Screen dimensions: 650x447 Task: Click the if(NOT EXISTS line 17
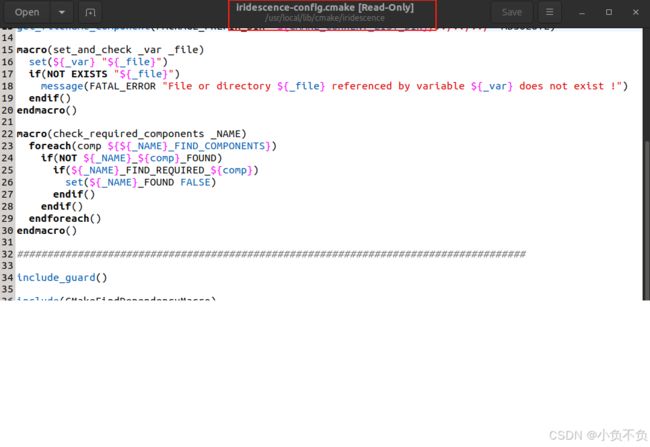[104, 74]
